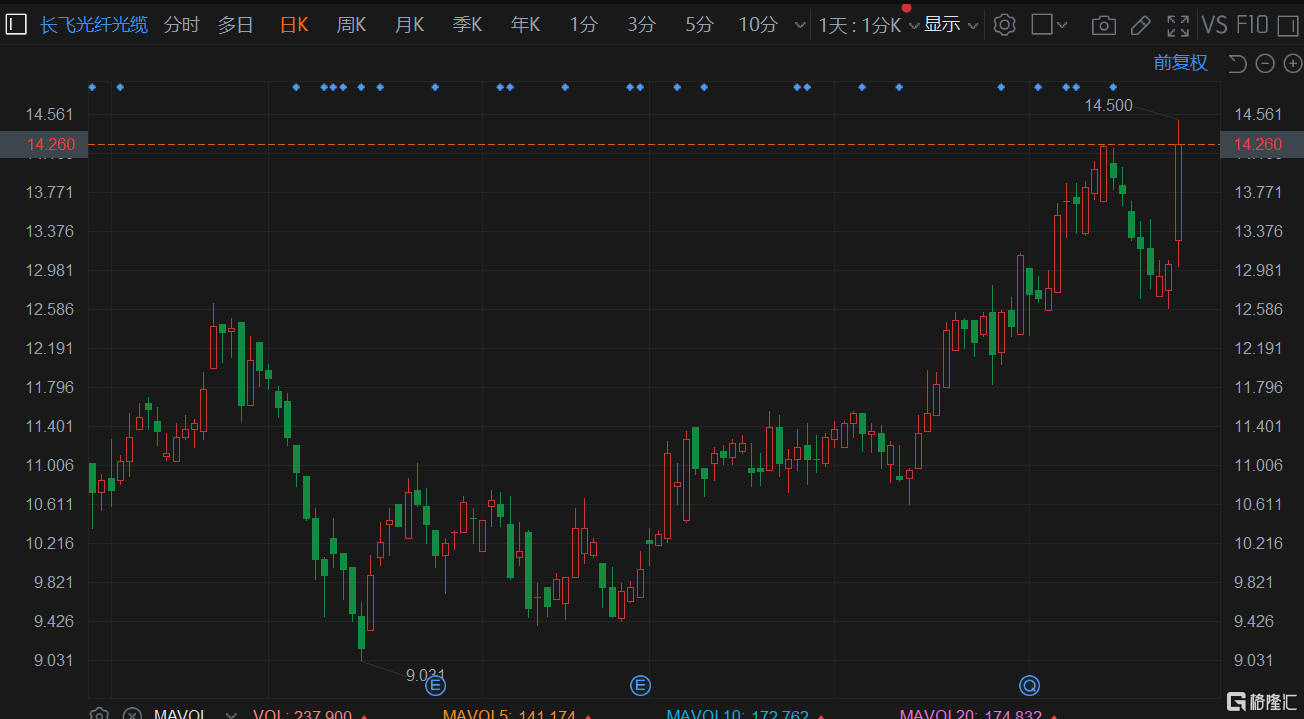This screenshot has height=719, width=1304.
Task: Switch to 多日 multi-day tab
Action: click(236, 24)
